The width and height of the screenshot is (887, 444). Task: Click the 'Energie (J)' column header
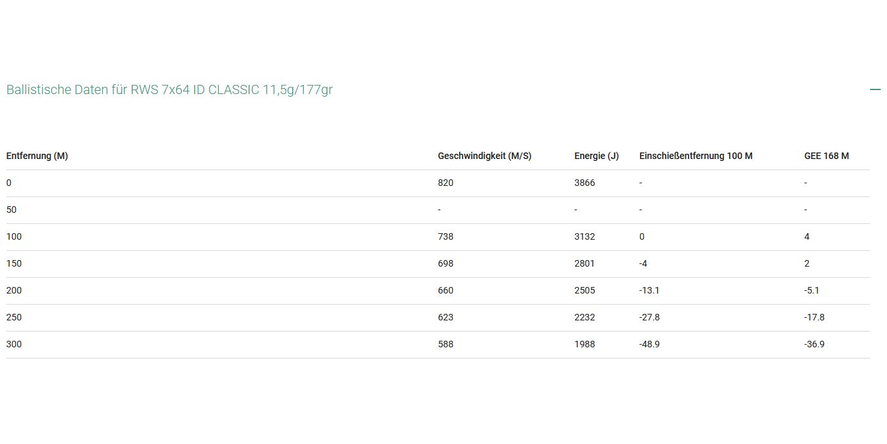coord(596,156)
